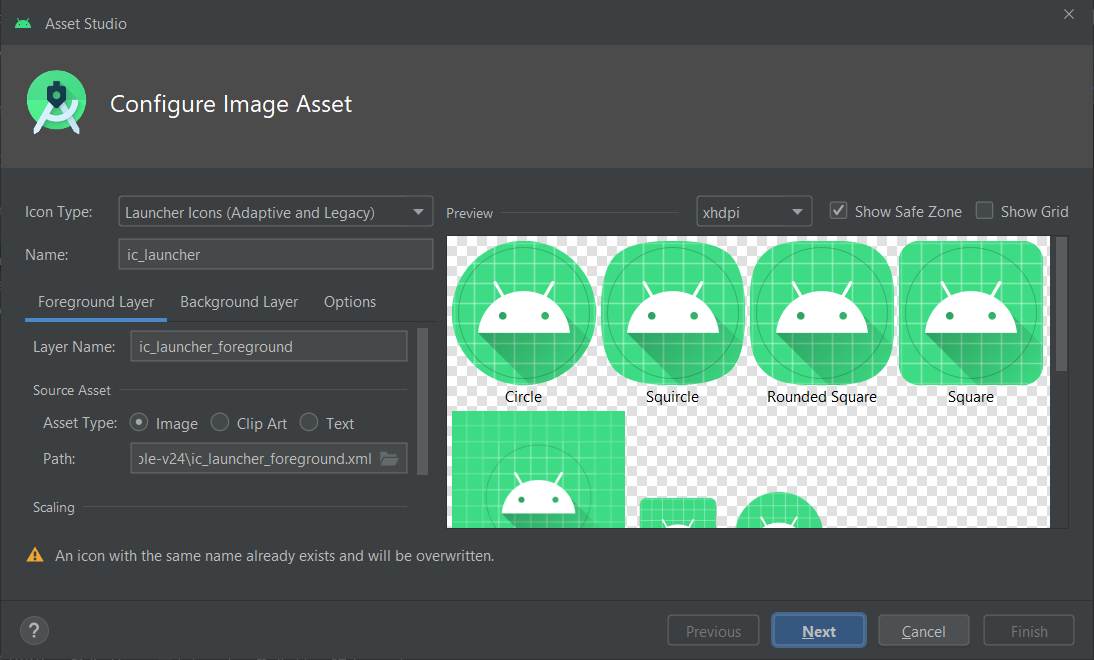Select the Image asset type radio
The image size is (1094, 660).
[x=139, y=422]
